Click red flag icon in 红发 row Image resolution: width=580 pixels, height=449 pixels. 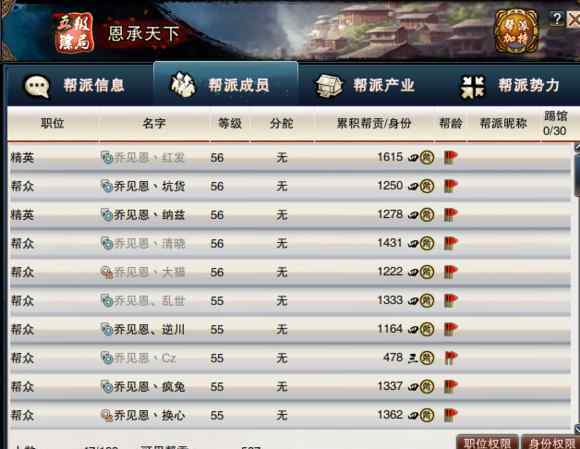point(451,158)
